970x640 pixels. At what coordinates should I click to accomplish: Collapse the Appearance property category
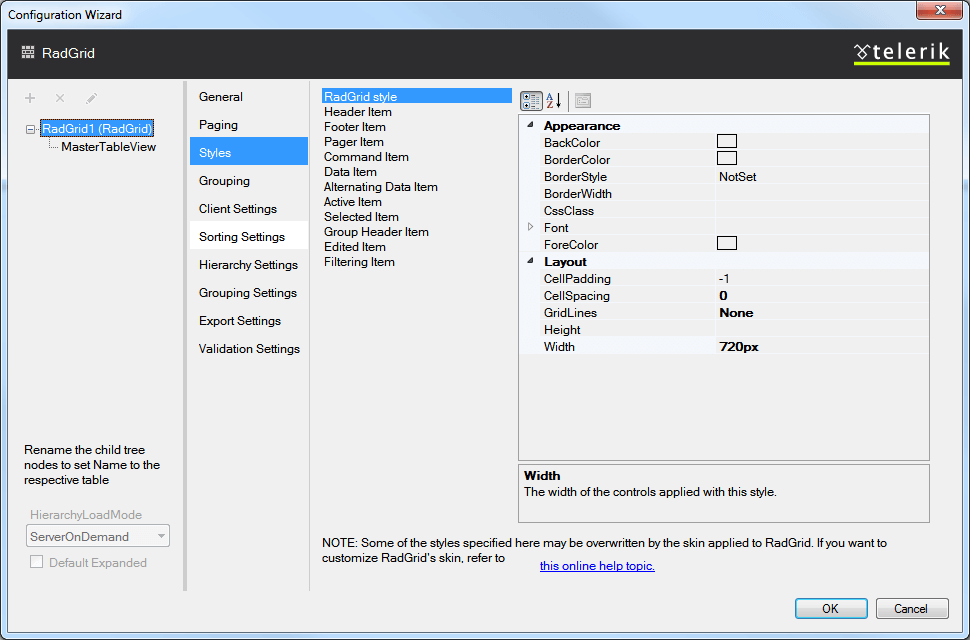coord(530,126)
